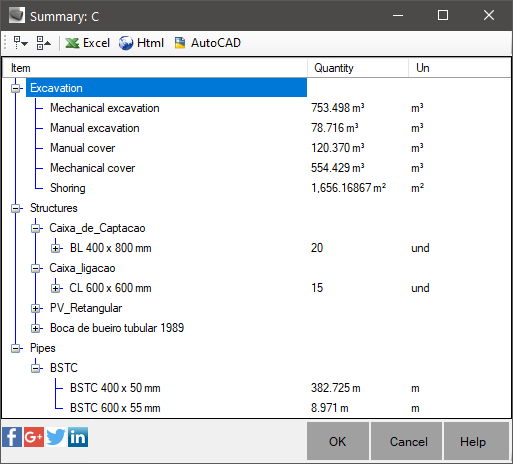Share via the Google Plus icon

click(34, 437)
